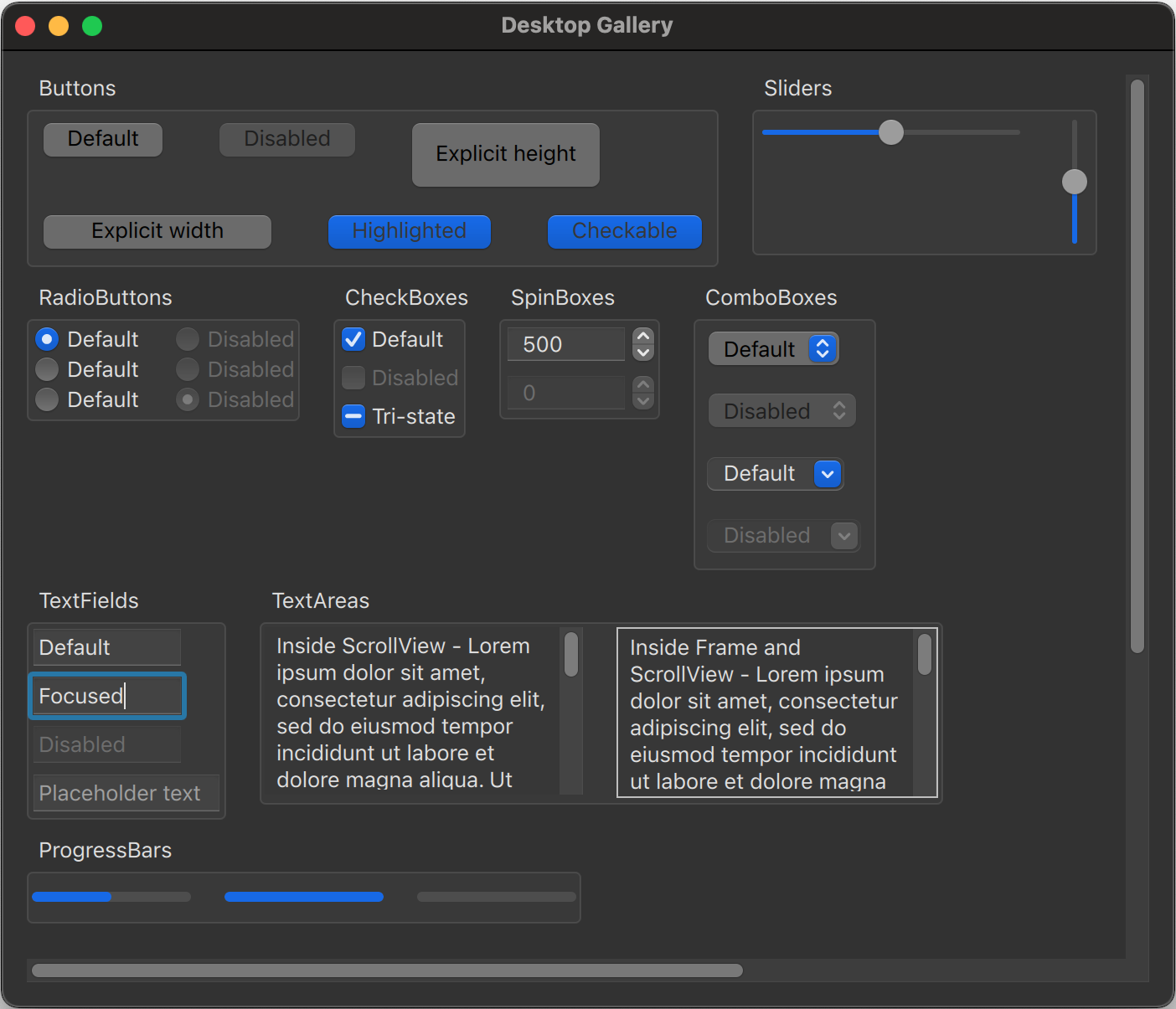Viewport: 1176px width, 1009px height.
Task: Click the vertical slider handle
Action: [x=1074, y=182]
